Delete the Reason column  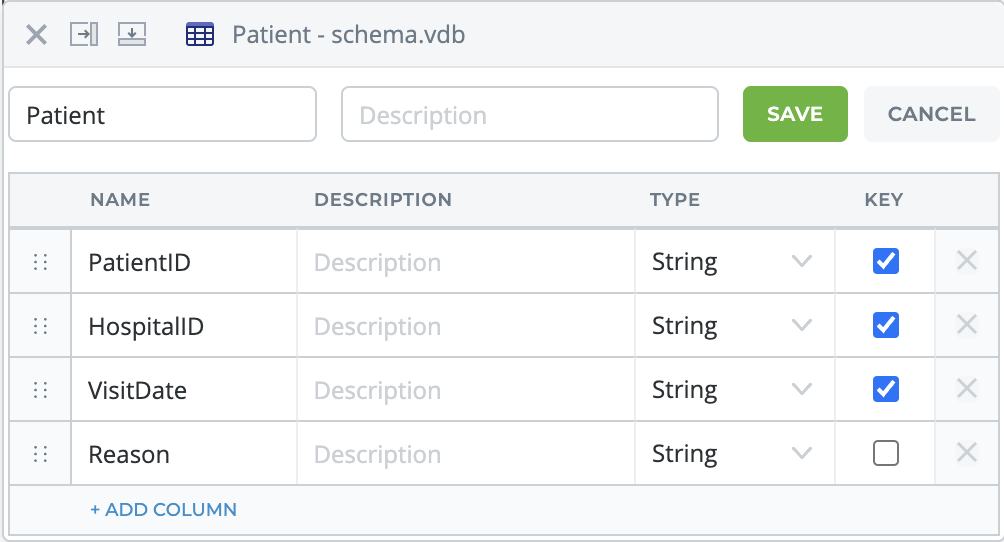966,453
